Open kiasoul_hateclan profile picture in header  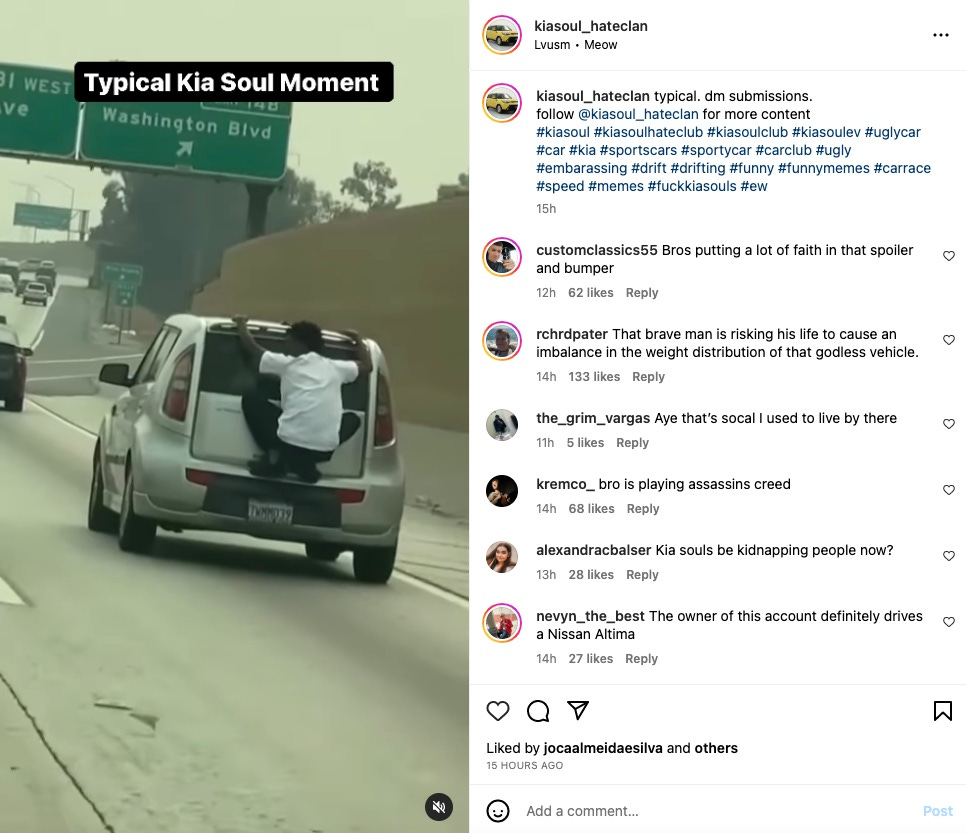pyautogui.click(x=501, y=35)
